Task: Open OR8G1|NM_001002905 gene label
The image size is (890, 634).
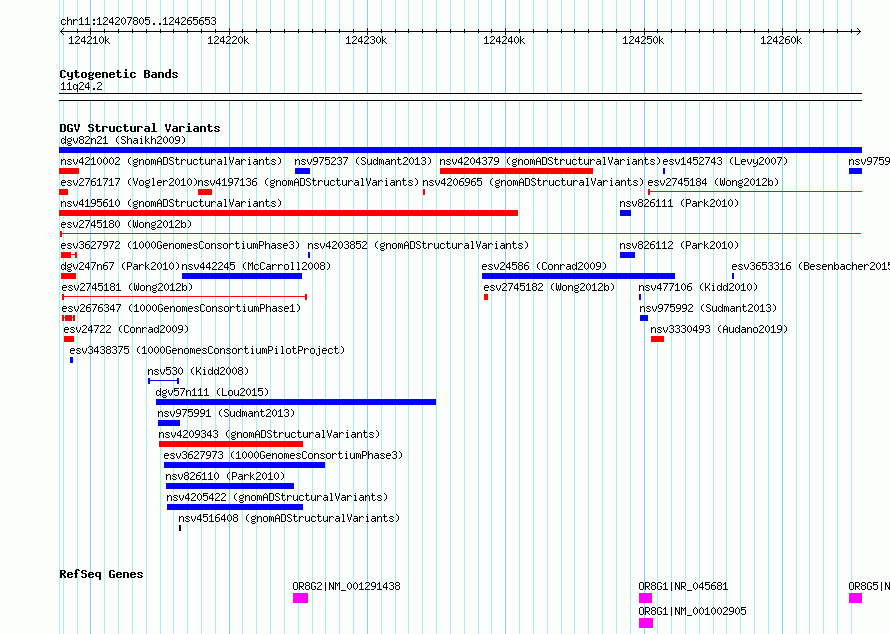Action: tap(692, 611)
